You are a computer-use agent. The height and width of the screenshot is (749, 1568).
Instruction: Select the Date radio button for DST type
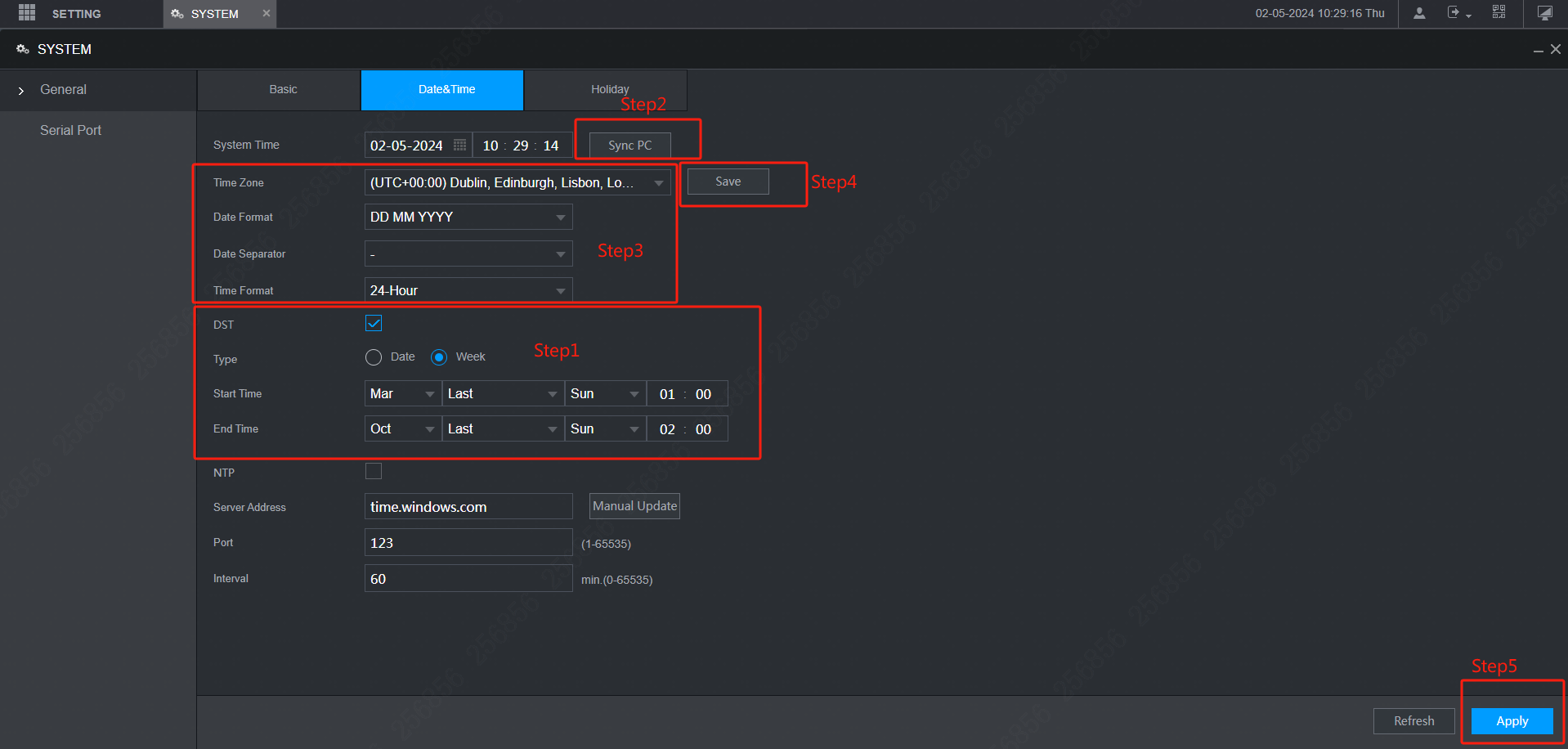pyautogui.click(x=374, y=357)
